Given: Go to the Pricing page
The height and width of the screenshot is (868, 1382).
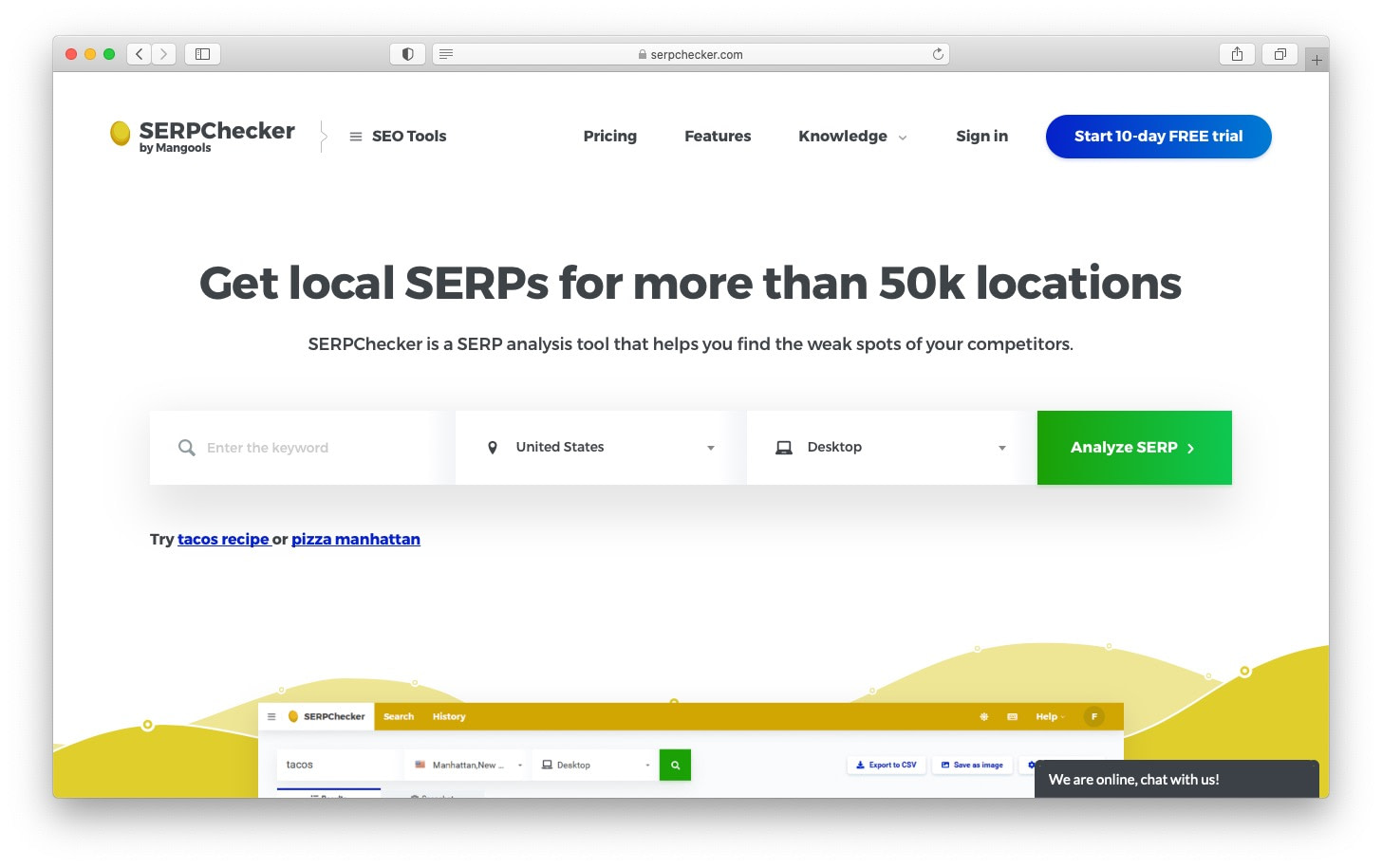Looking at the screenshot, I should click(x=609, y=137).
